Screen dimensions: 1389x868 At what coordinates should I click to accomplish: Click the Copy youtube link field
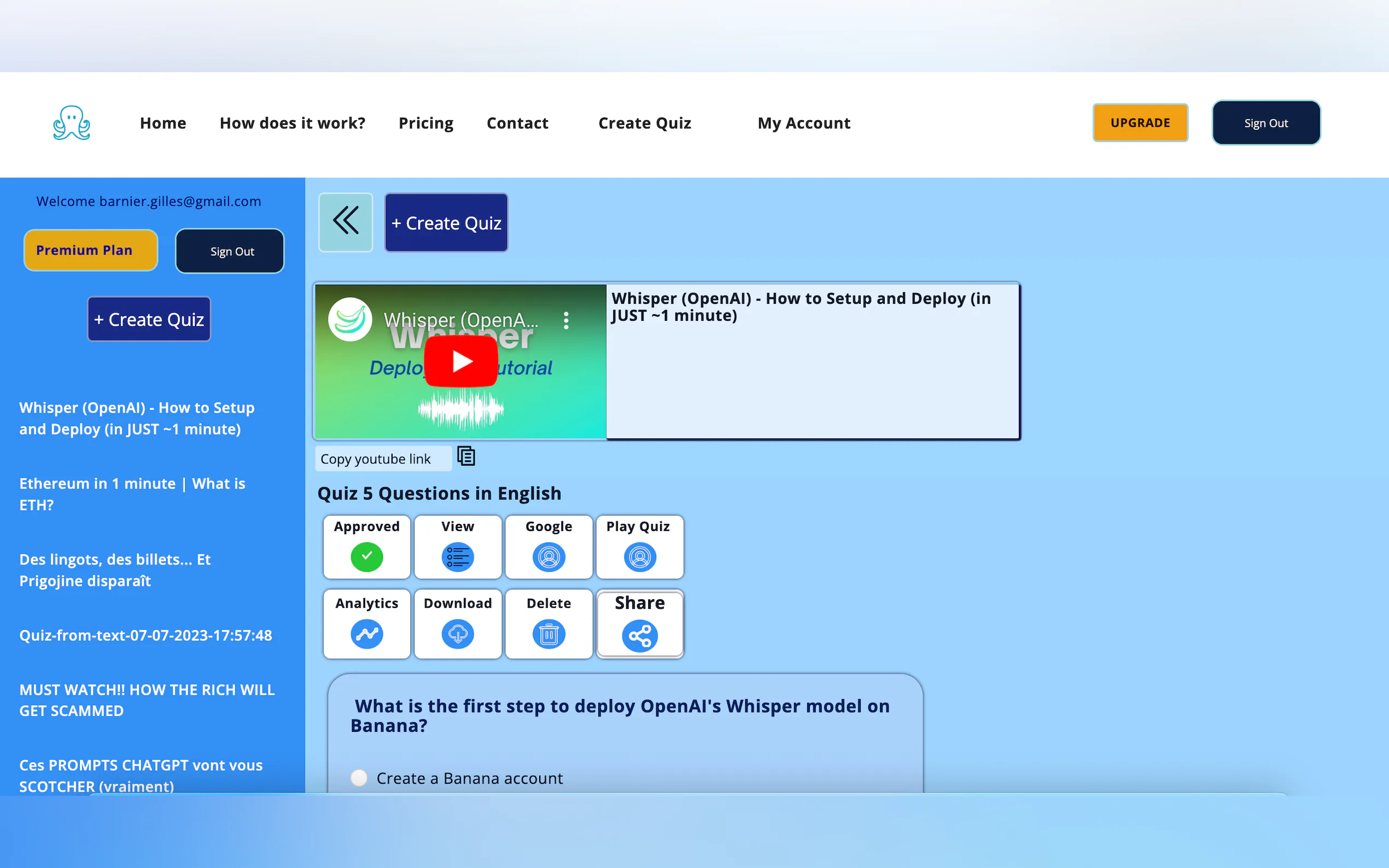[x=383, y=459]
